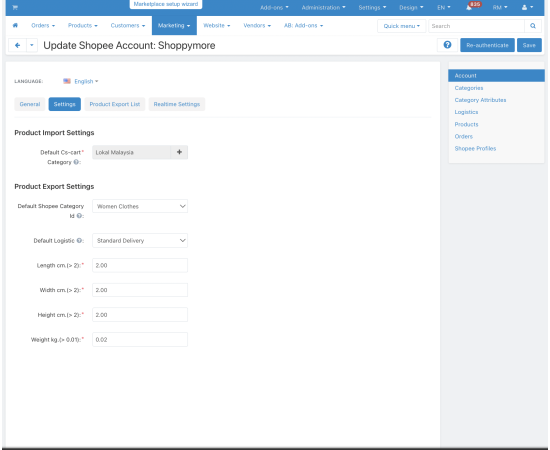Go to the home icon
Viewport: 550px width, 450px height.
pyautogui.click(x=15, y=25)
